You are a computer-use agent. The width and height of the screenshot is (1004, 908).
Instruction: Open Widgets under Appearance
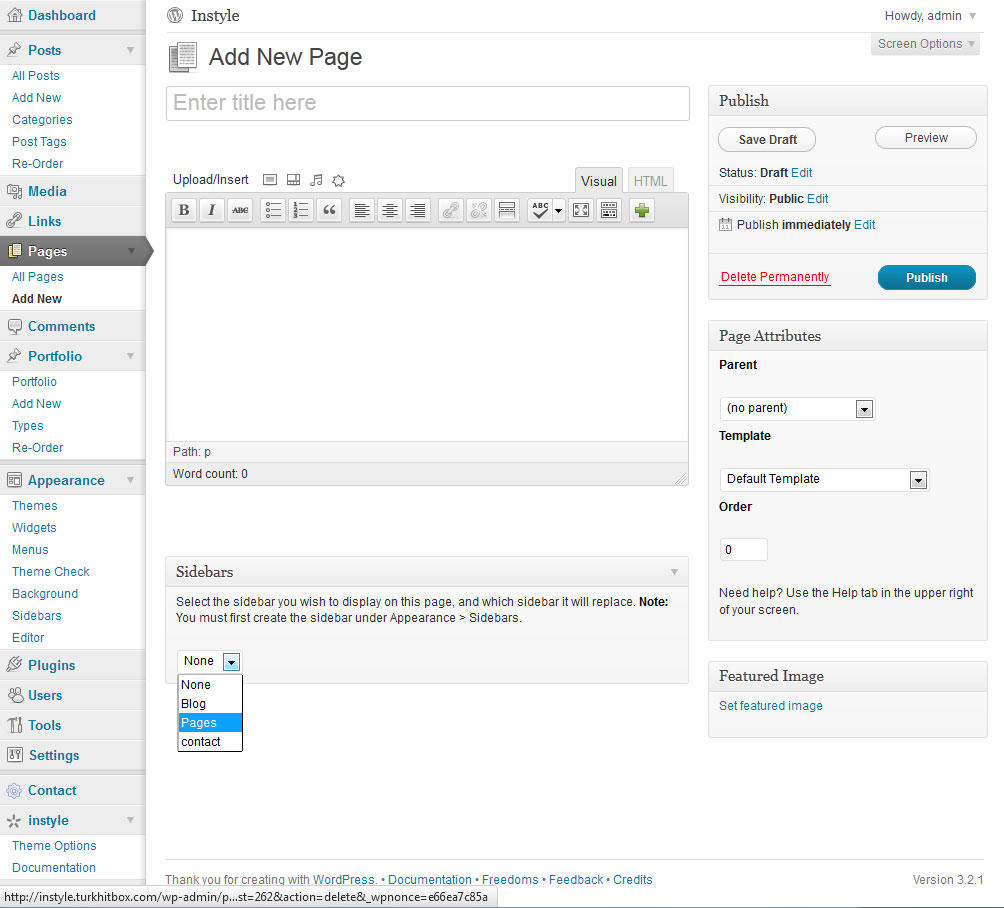34,528
